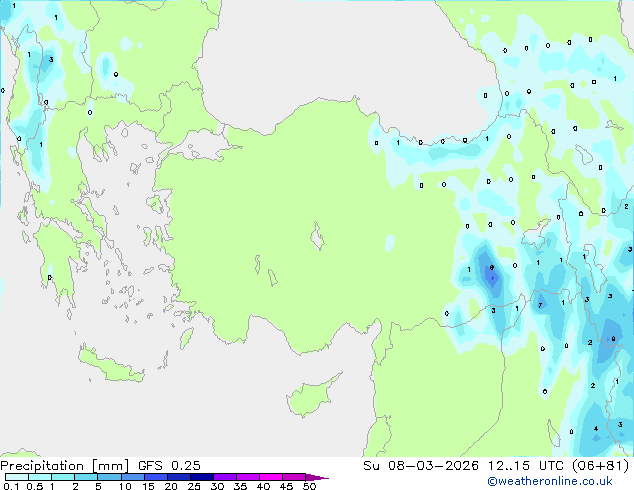Click the 'Su 08-03-2026' date text

pos(421,466)
